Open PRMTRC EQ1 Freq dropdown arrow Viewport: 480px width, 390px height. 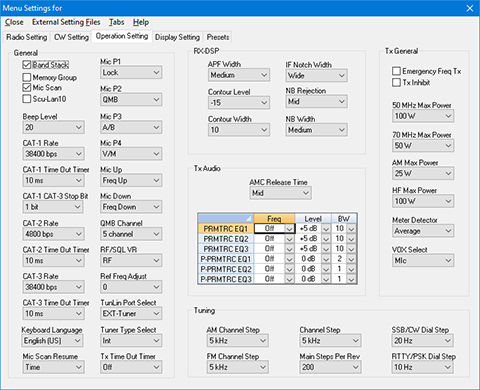(289, 229)
